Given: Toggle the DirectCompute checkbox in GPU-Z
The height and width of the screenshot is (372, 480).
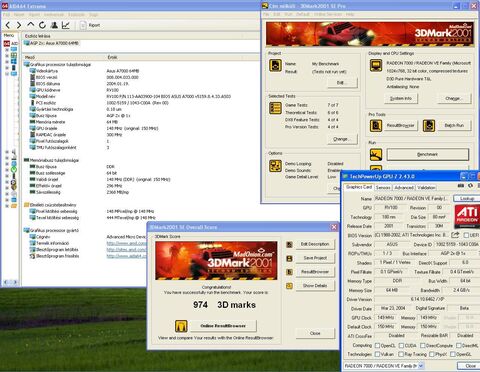Looking at the screenshot, I should tap(423, 346).
